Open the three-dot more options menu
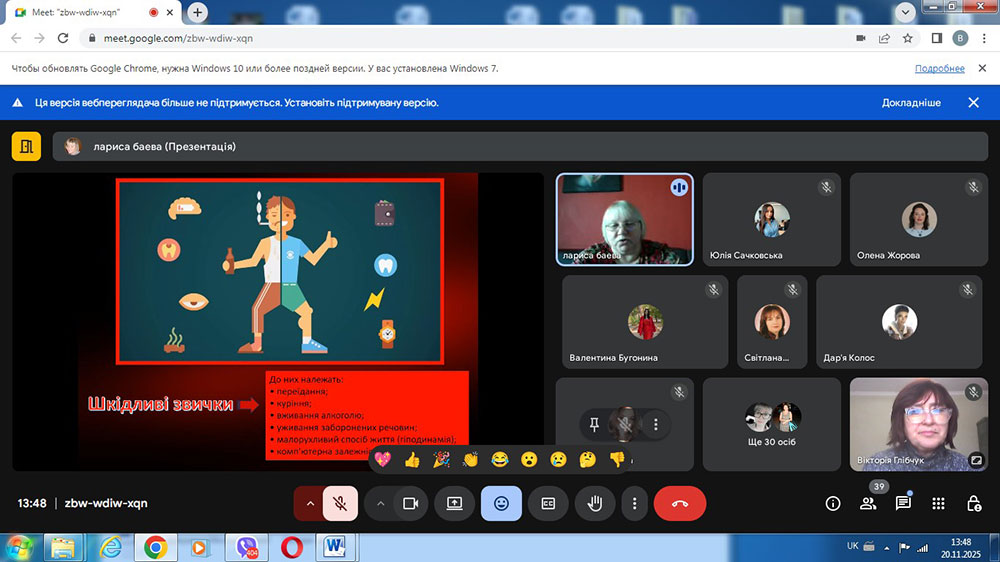The image size is (1000, 562). [x=634, y=504]
